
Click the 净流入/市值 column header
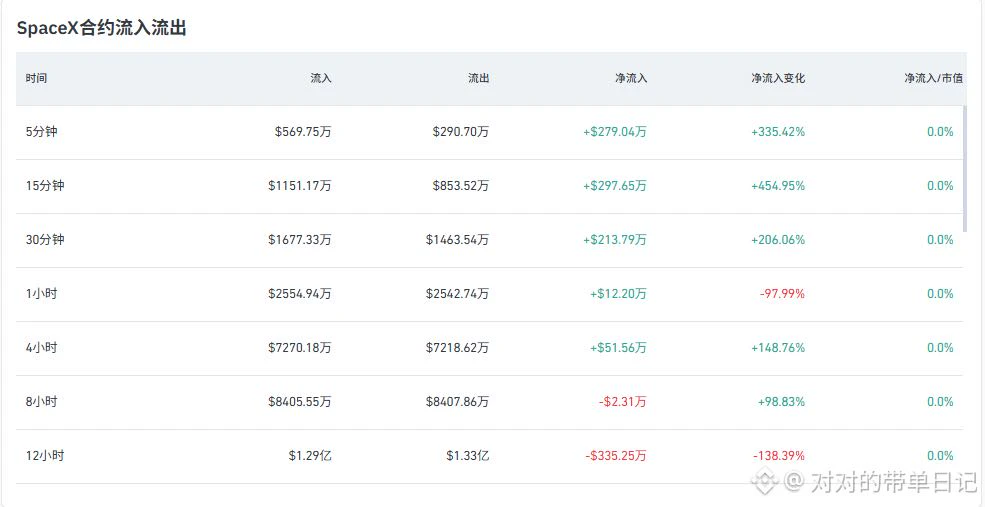933,79
